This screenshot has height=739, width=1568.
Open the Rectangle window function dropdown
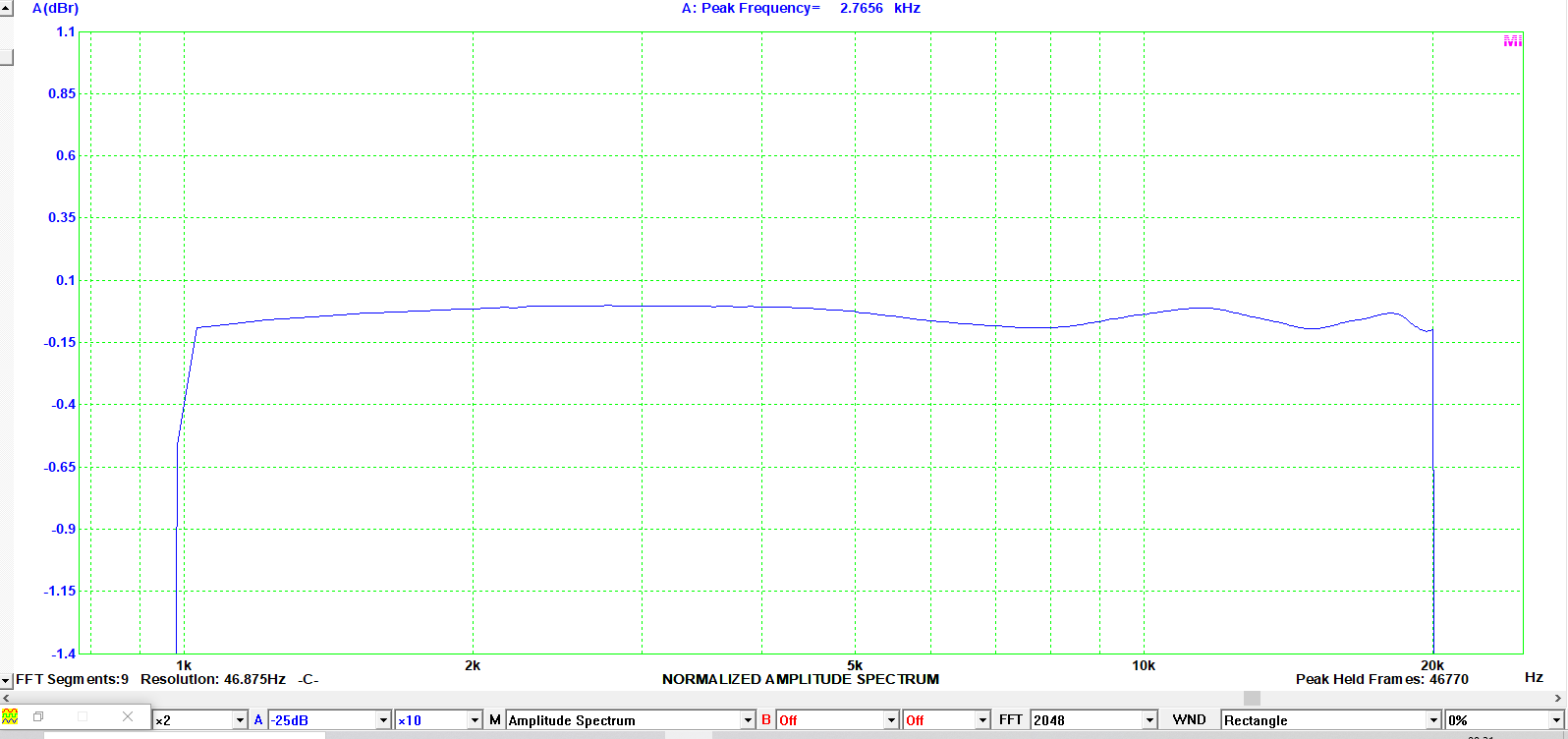point(1432,720)
